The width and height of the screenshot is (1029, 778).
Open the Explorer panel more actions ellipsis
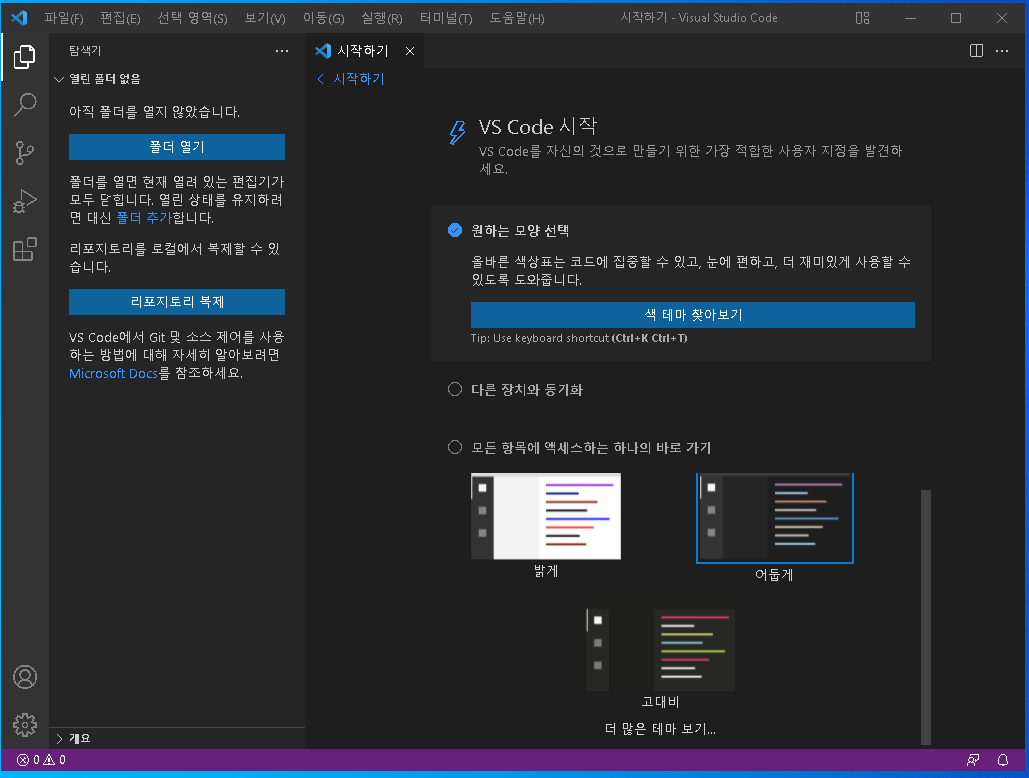pyautogui.click(x=282, y=51)
